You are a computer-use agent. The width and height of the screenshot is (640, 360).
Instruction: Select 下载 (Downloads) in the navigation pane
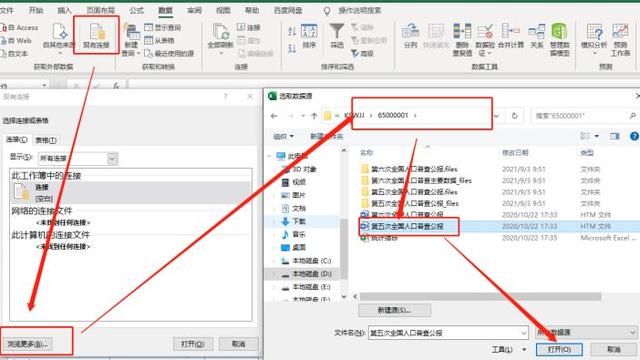[299, 221]
